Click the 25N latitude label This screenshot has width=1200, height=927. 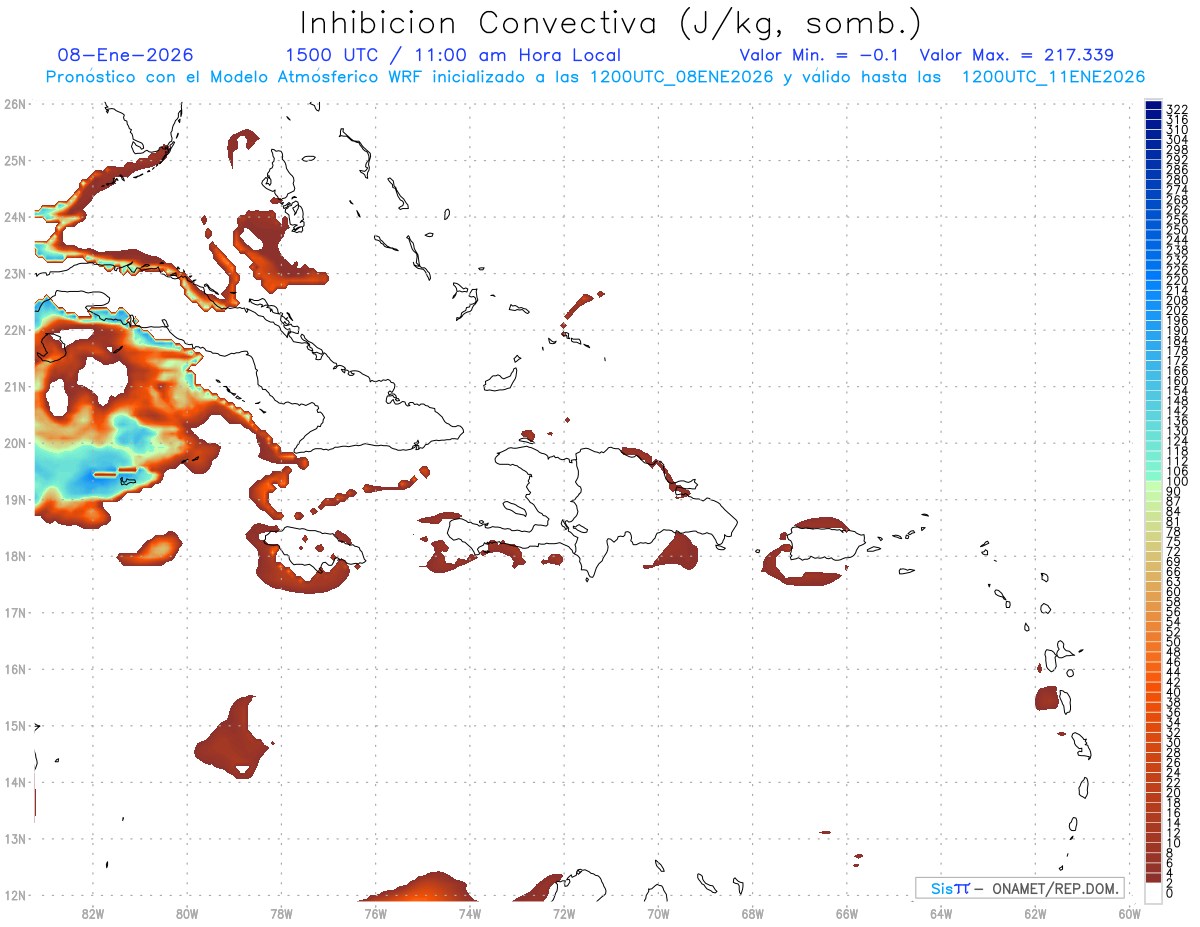15,160
